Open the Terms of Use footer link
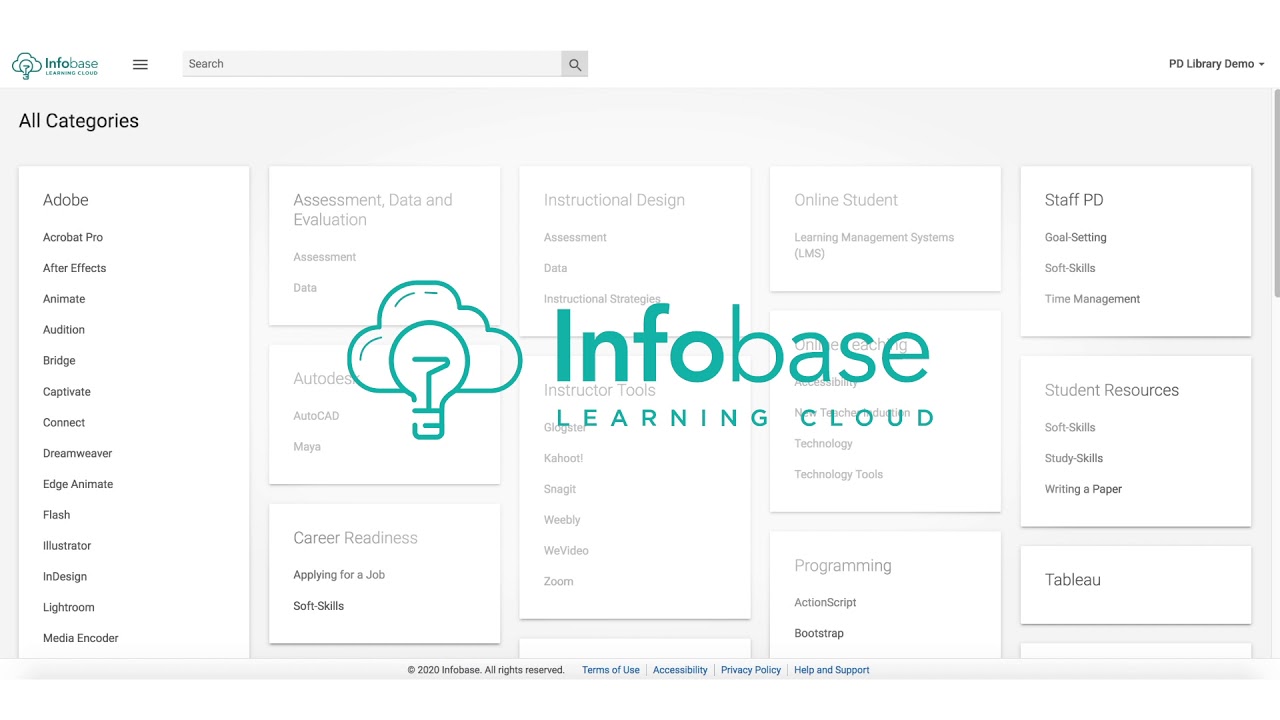Screen dimensions: 1280x720 611,670
